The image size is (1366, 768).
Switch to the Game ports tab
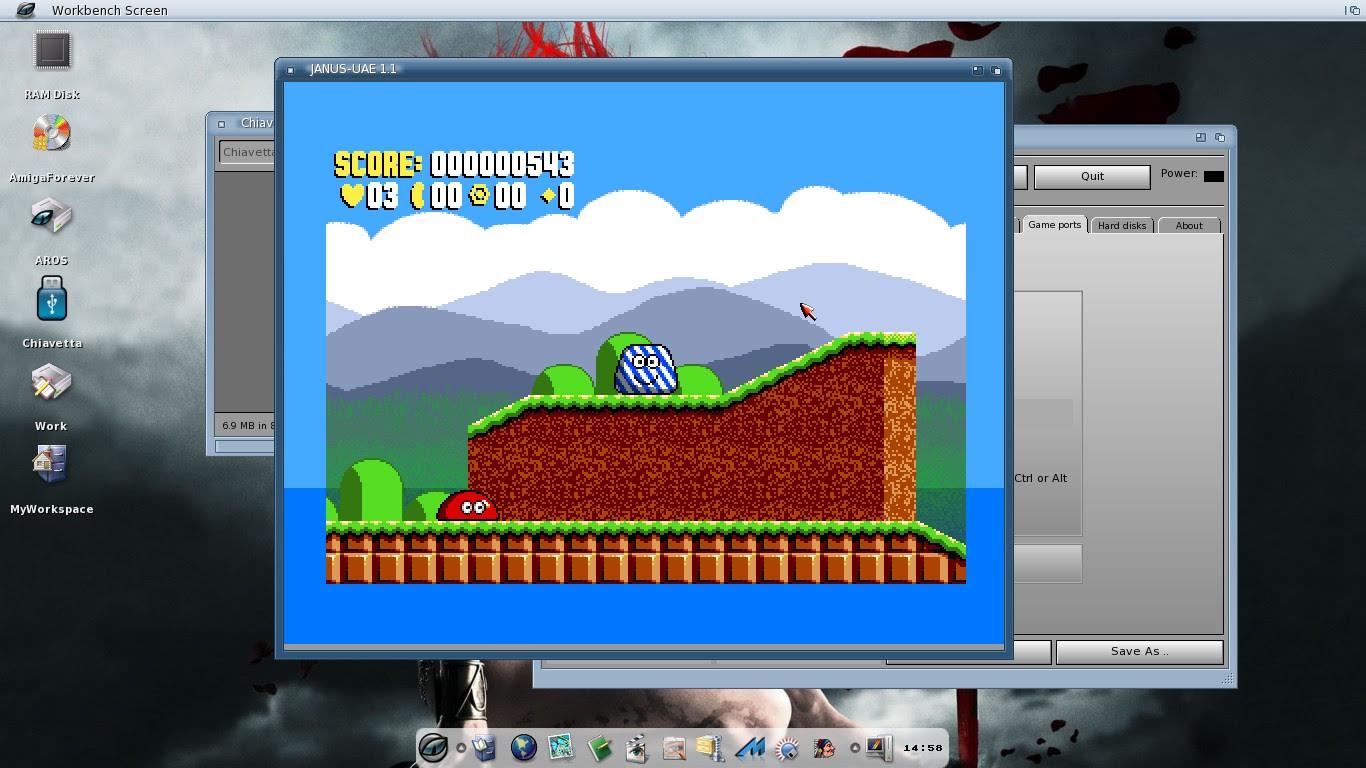click(x=1055, y=225)
